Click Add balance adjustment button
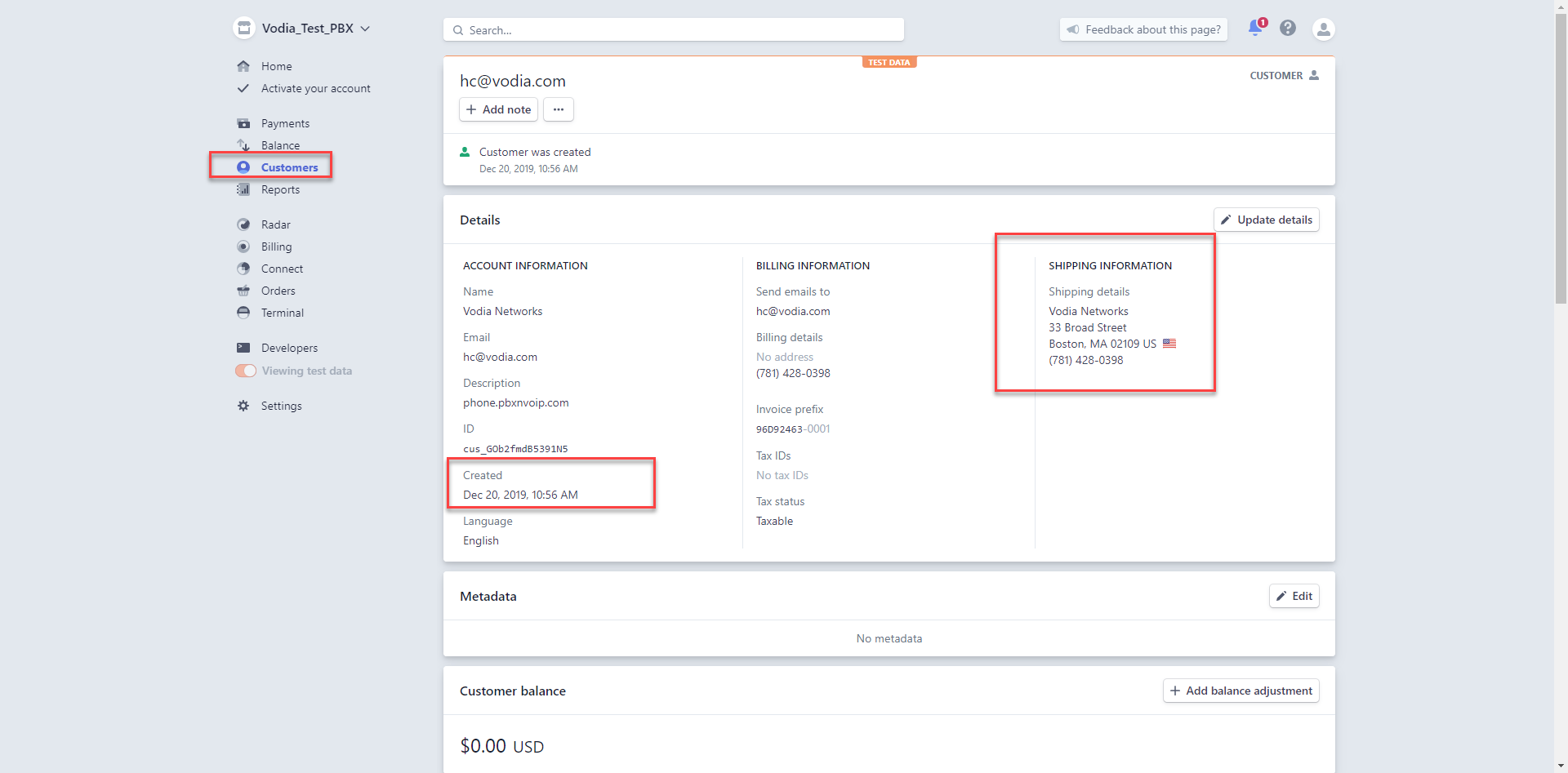The width and height of the screenshot is (1568, 773). [x=1241, y=691]
